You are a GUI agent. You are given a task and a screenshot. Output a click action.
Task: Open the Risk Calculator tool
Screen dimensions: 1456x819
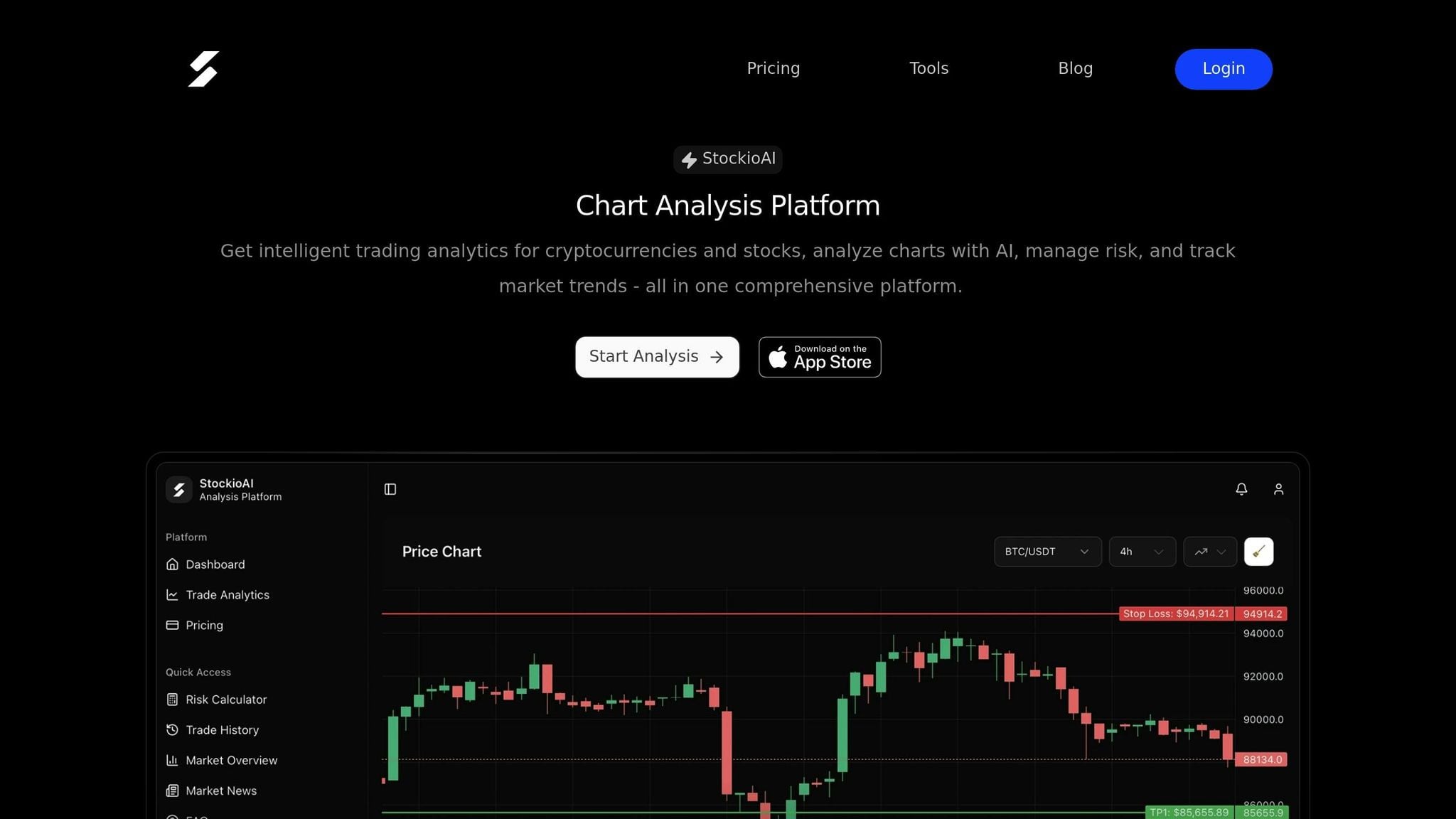coord(225,700)
